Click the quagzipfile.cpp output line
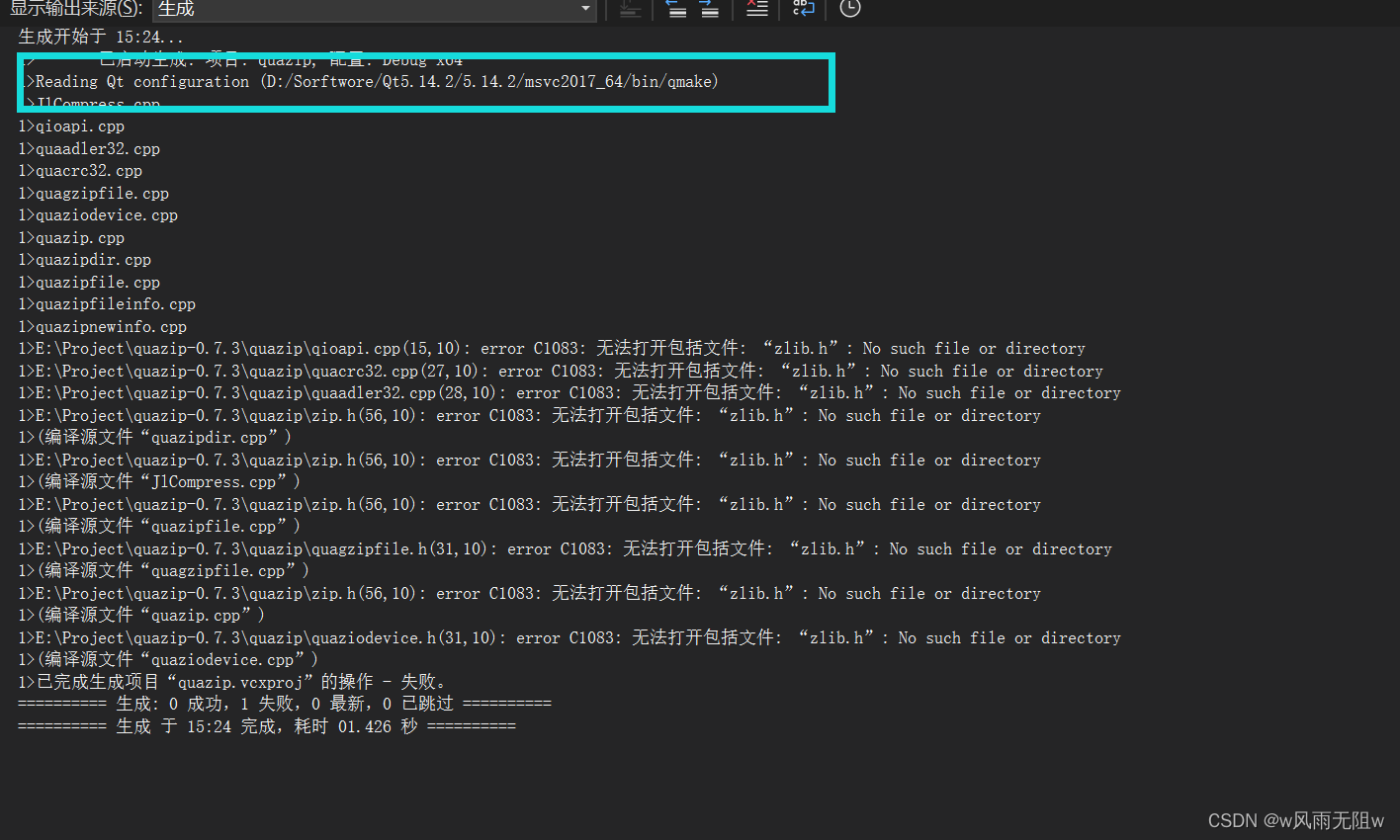This screenshot has height=840, width=1400. click(94, 194)
